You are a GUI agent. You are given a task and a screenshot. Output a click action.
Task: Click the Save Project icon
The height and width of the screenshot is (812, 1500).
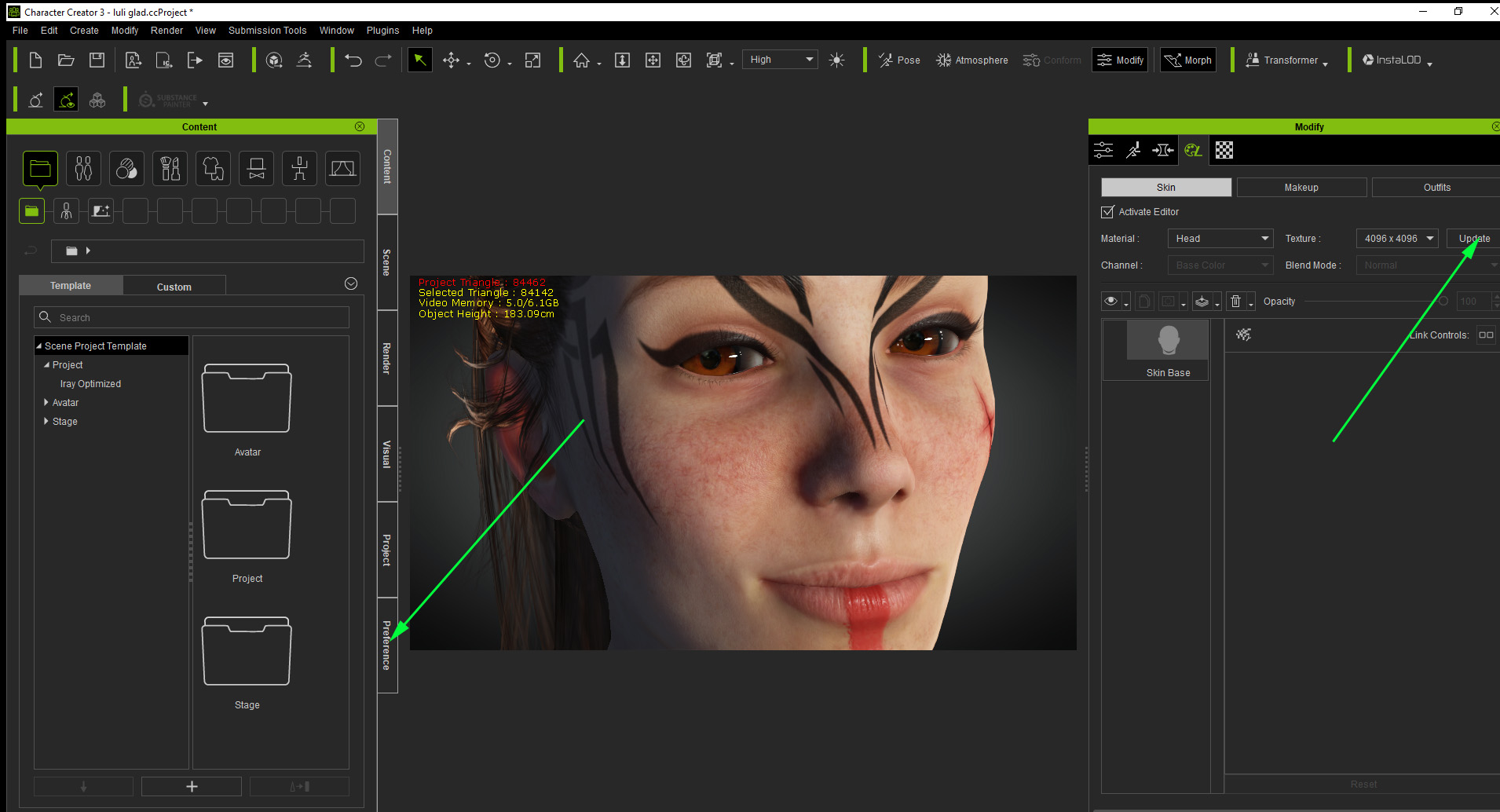coord(97,60)
